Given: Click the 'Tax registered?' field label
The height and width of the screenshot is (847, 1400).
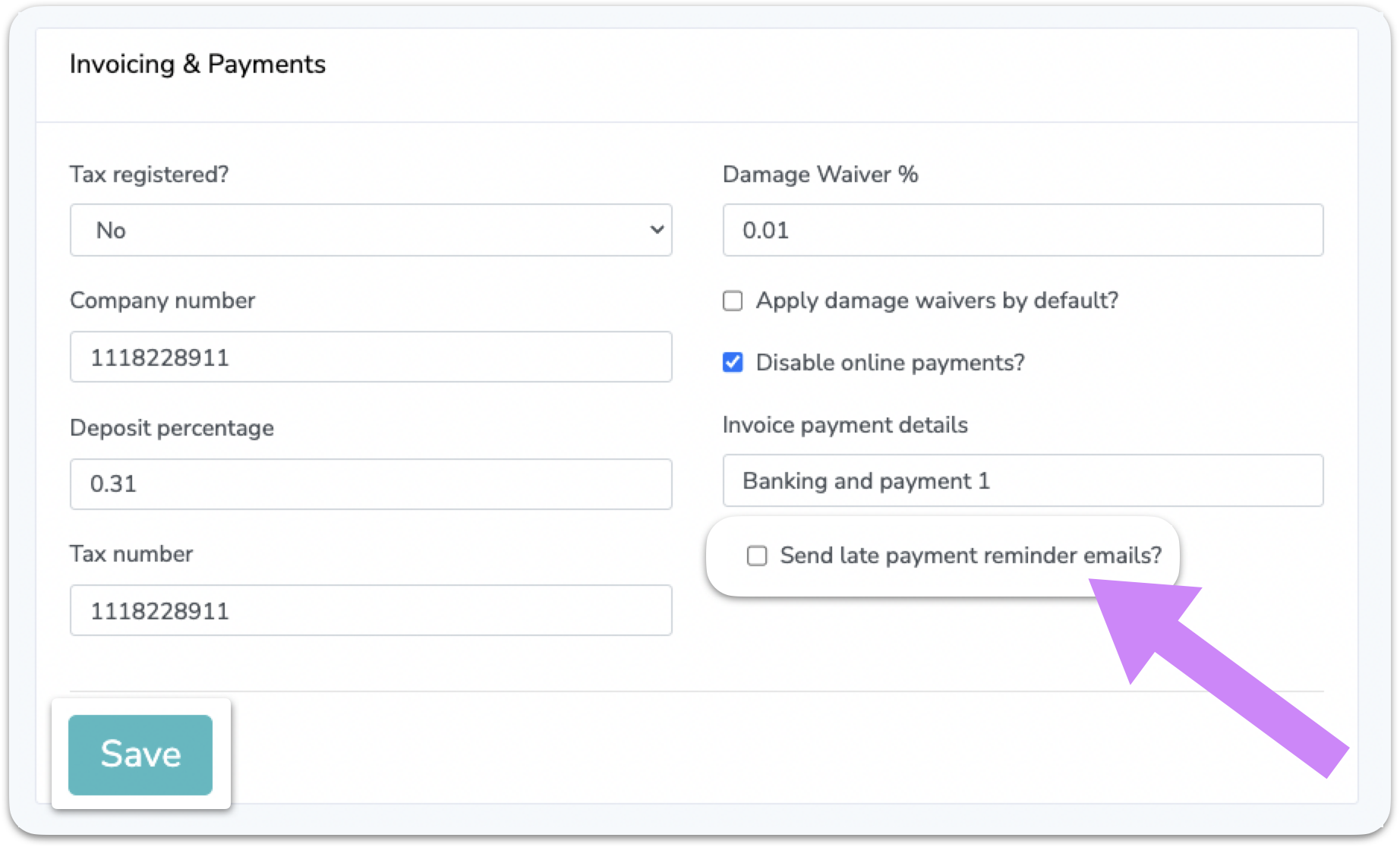Looking at the screenshot, I should click(x=149, y=175).
